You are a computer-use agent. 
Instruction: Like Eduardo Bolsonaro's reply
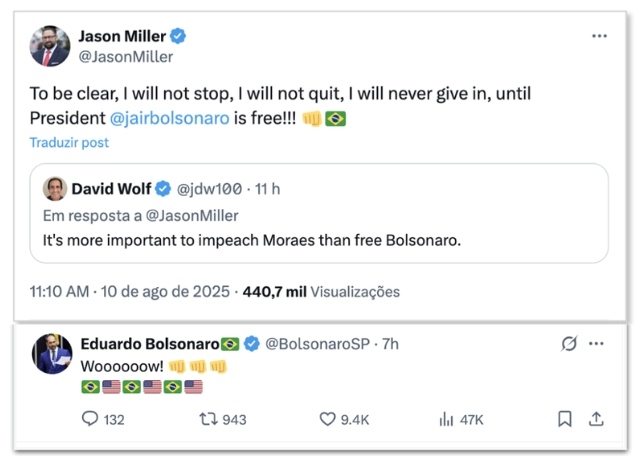click(327, 419)
